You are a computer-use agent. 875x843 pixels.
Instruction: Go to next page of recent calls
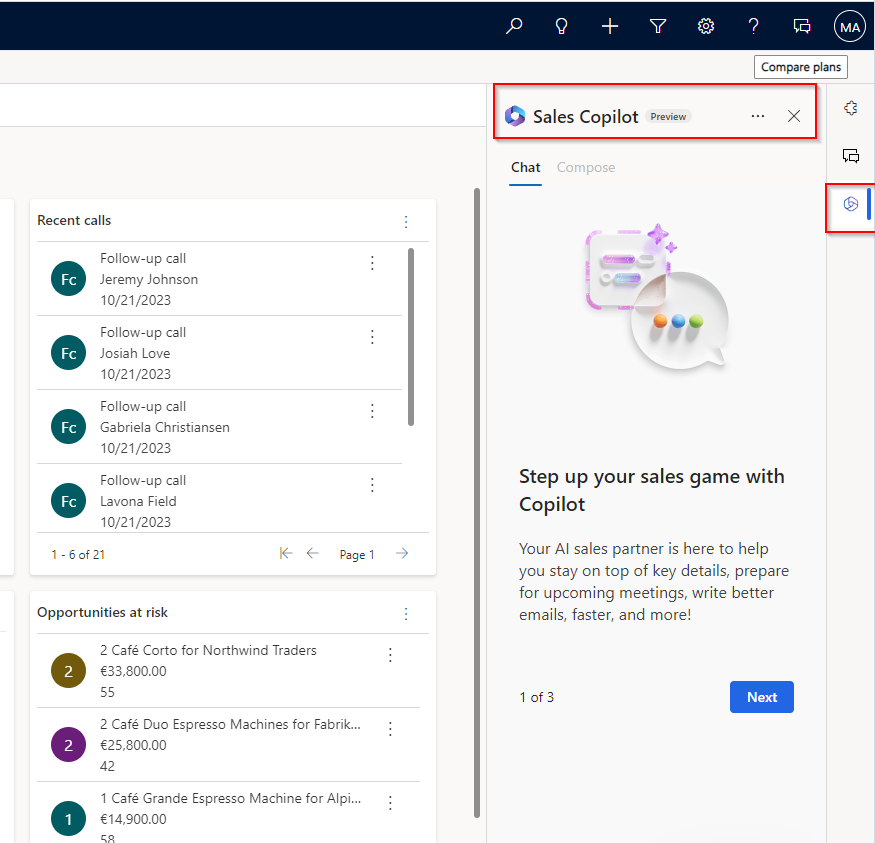[x=402, y=553]
